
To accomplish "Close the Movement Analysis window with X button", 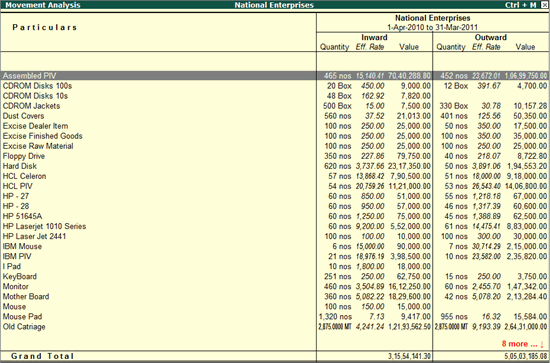I will [544, 5].
